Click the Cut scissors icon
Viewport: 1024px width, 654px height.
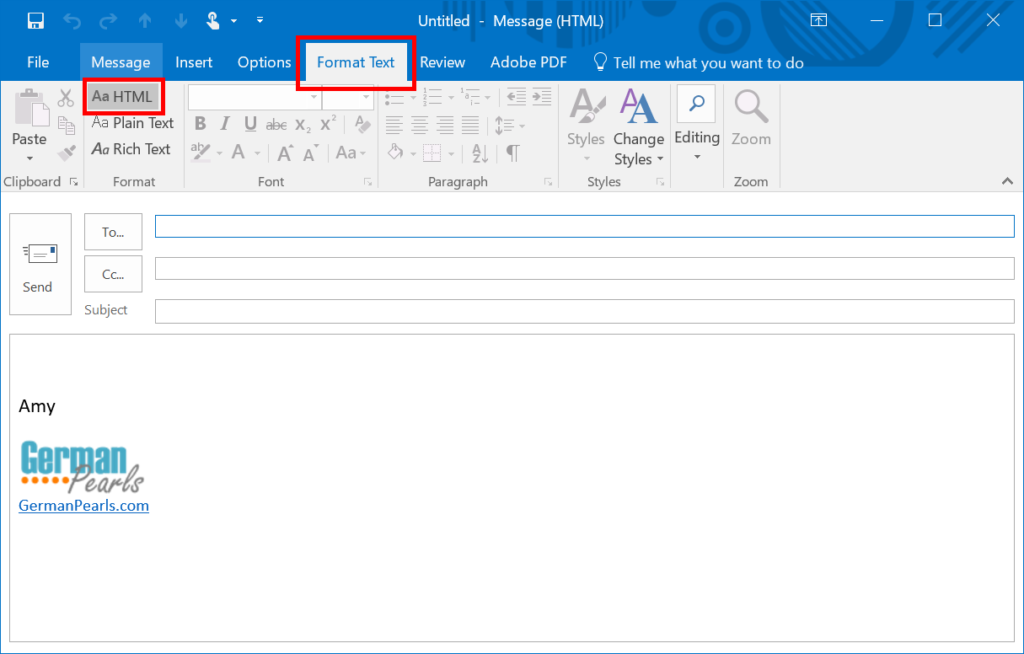(x=65, y=98)
